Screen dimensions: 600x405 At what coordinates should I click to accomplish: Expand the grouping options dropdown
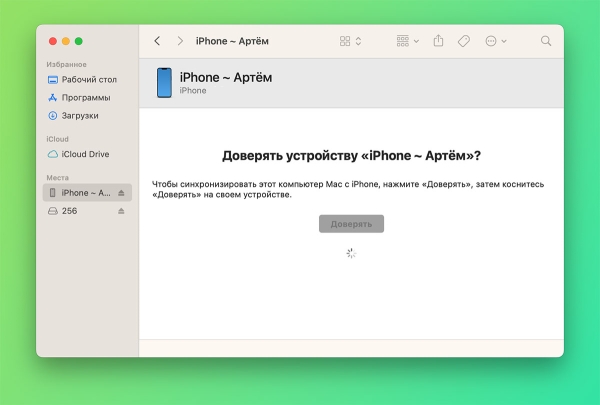(408, 41)
